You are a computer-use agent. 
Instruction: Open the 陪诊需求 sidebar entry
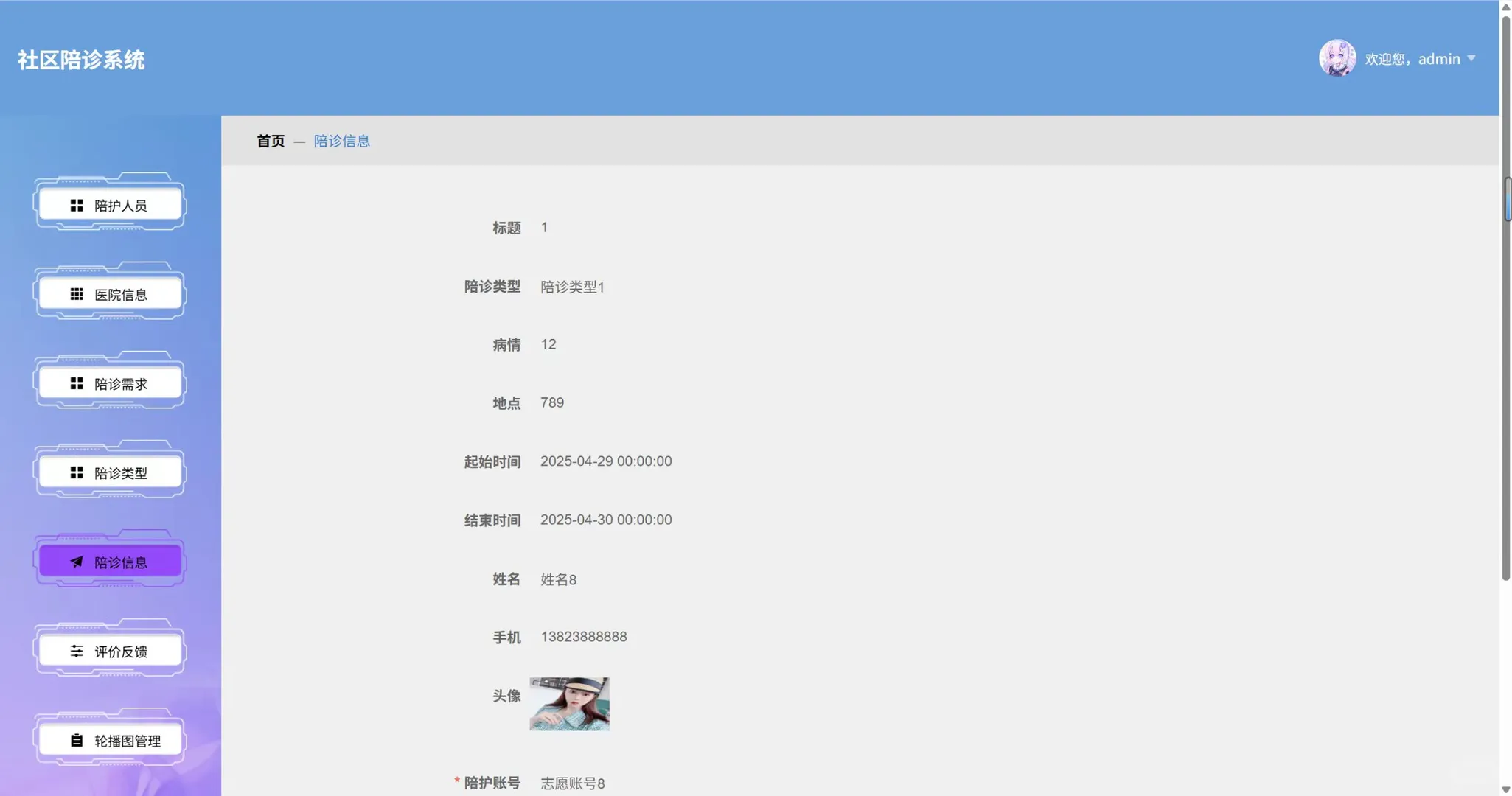111,383
